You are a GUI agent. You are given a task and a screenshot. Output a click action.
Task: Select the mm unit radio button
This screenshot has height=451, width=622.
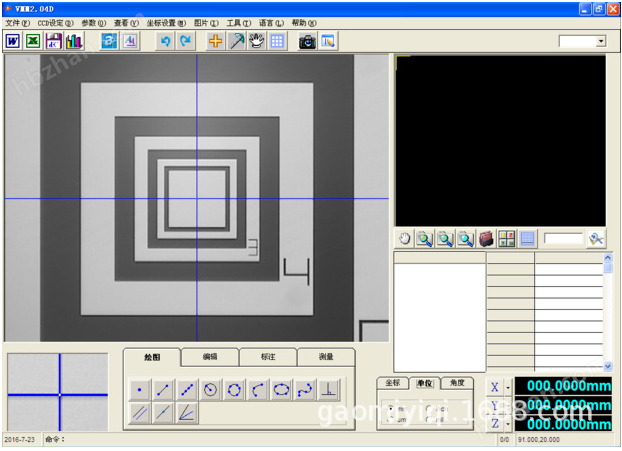click(391, 407)
